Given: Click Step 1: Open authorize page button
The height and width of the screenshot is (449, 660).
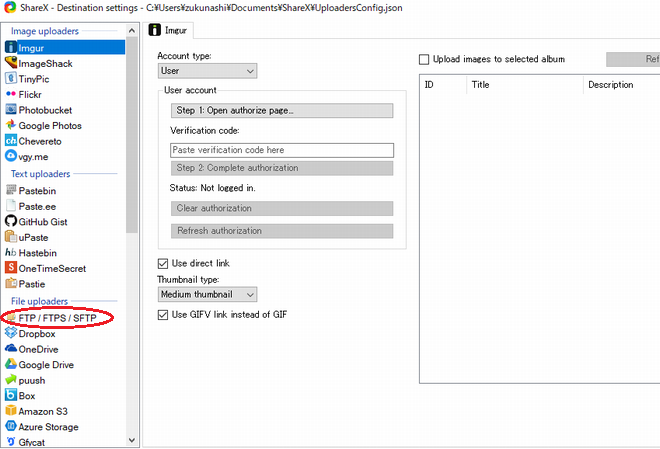Looking at the screenshot, I should [282, 111].
